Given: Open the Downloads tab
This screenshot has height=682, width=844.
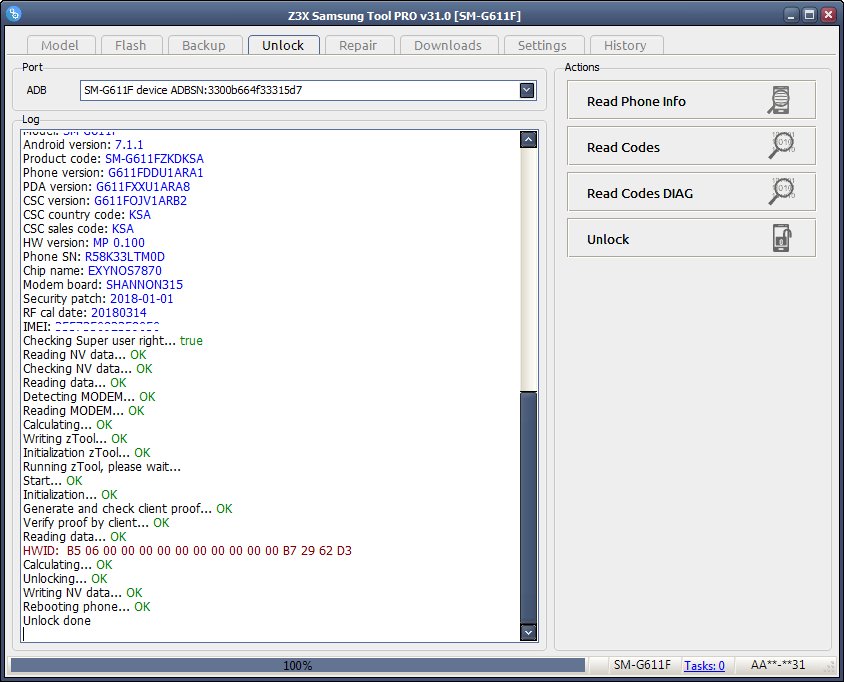Looking at the screenshot, I should pos(447,45).
